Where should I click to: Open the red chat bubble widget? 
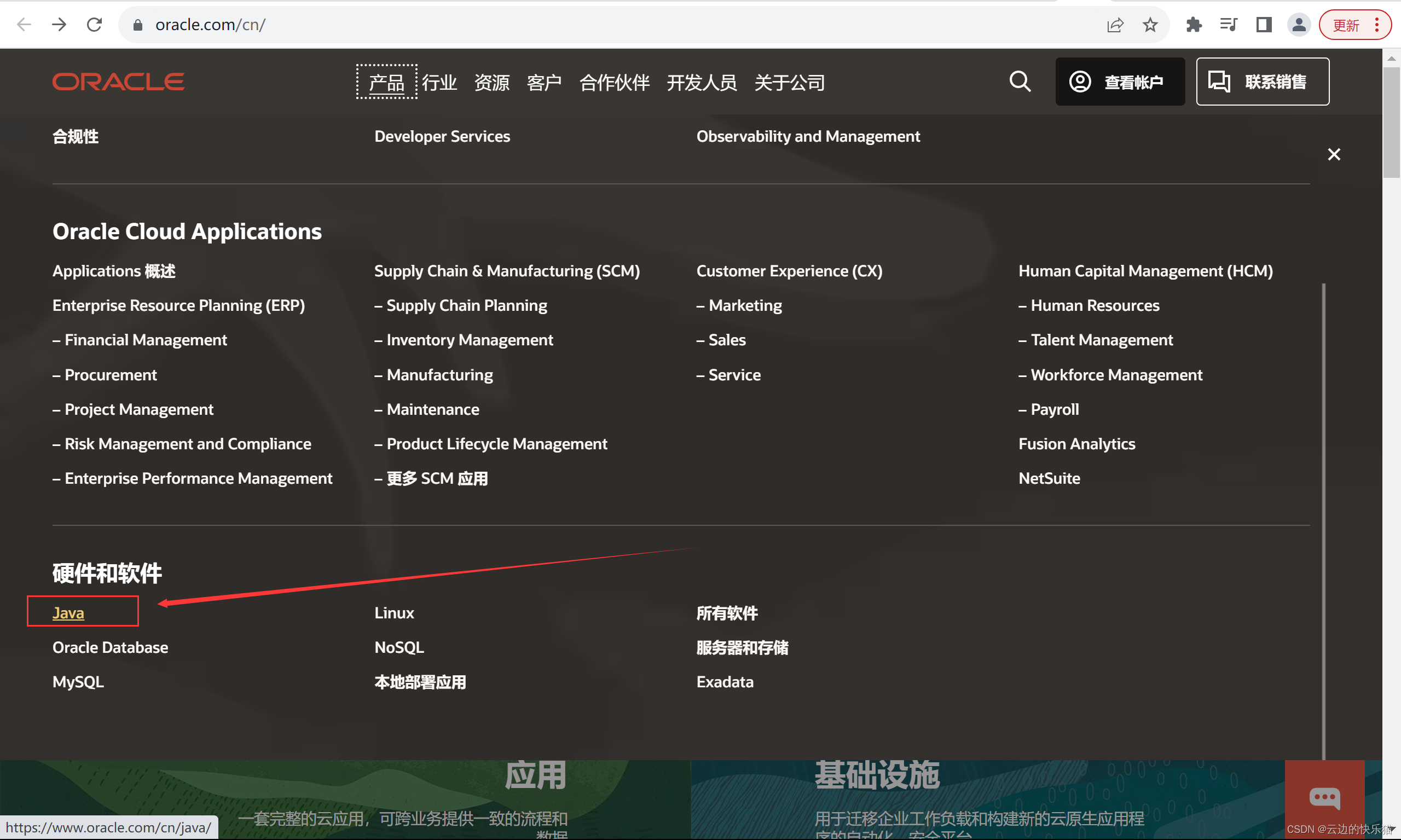pyautogui.click(x=1324, y=797)
